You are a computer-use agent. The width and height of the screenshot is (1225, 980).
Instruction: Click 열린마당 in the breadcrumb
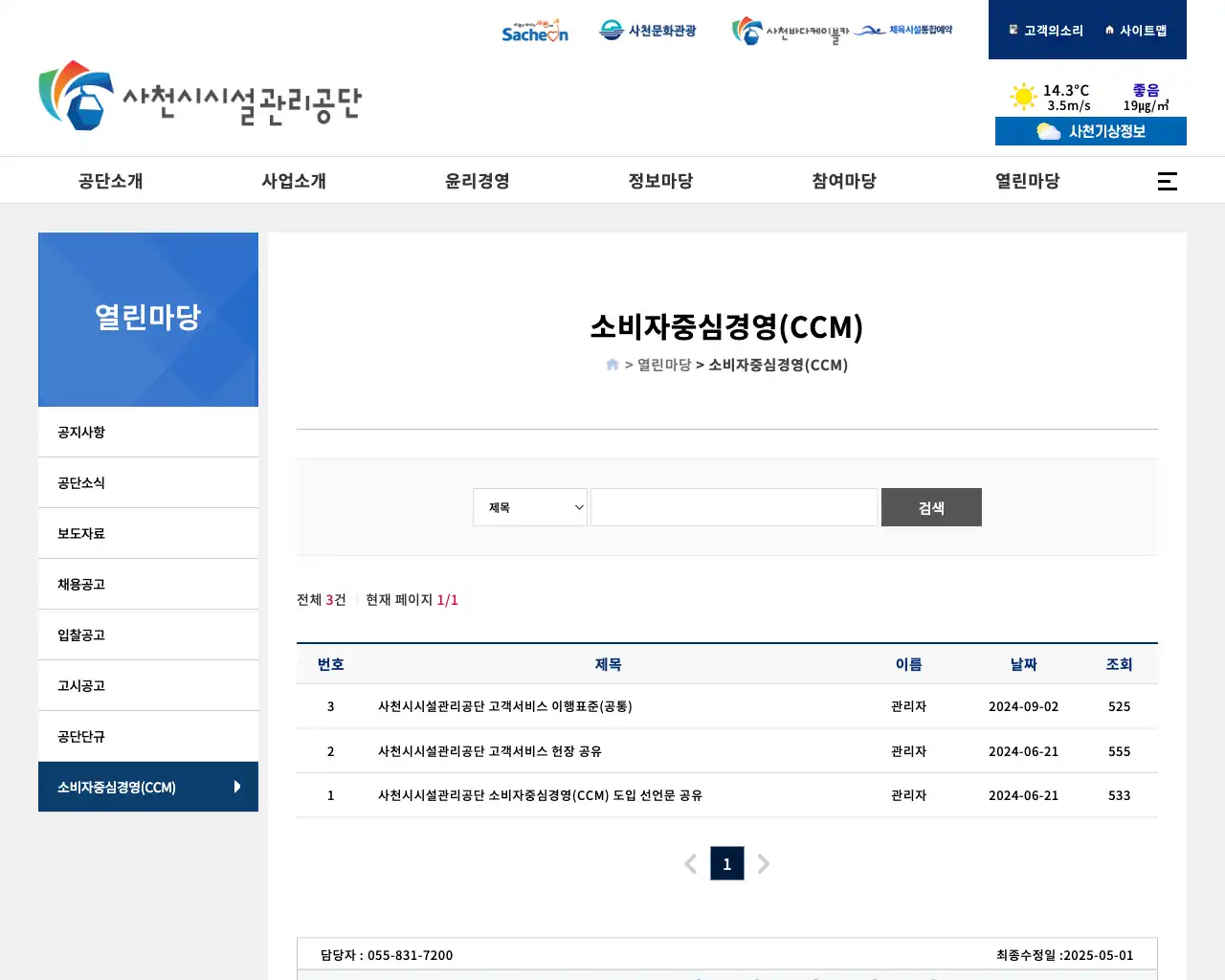pyautogui.click(x=664, y=365)
